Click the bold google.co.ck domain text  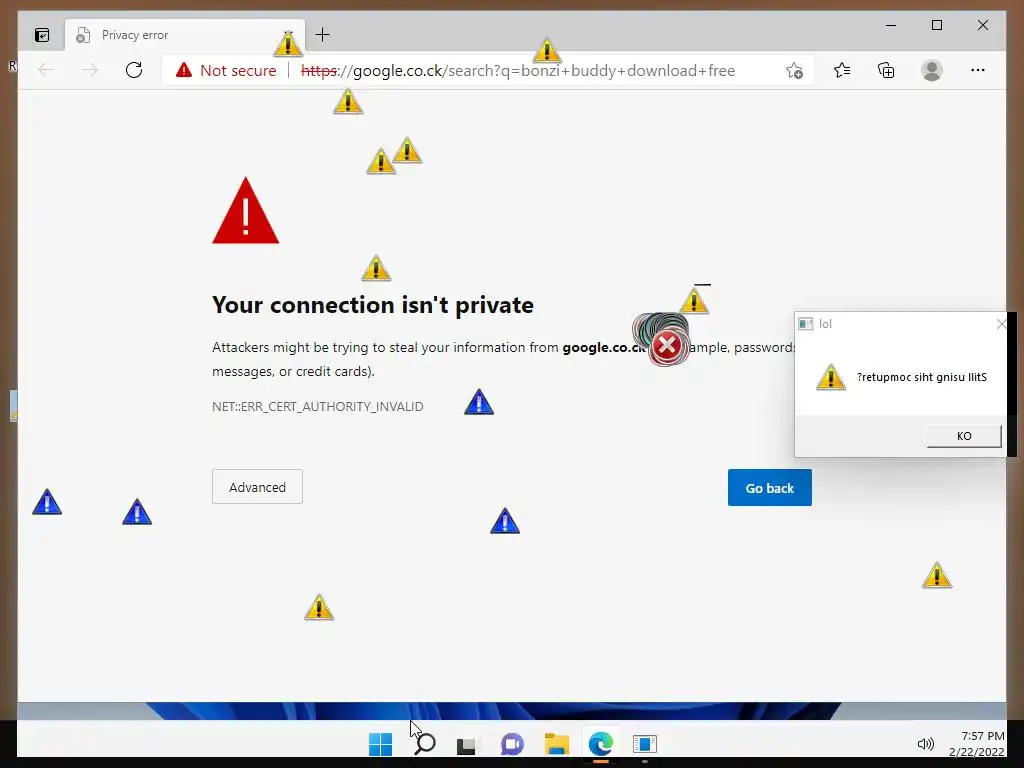point(605,347)
